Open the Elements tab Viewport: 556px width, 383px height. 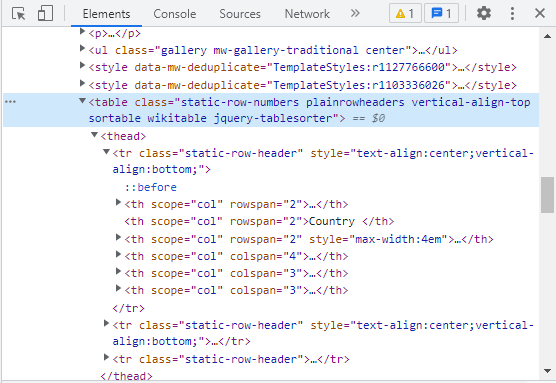[106, 14]
